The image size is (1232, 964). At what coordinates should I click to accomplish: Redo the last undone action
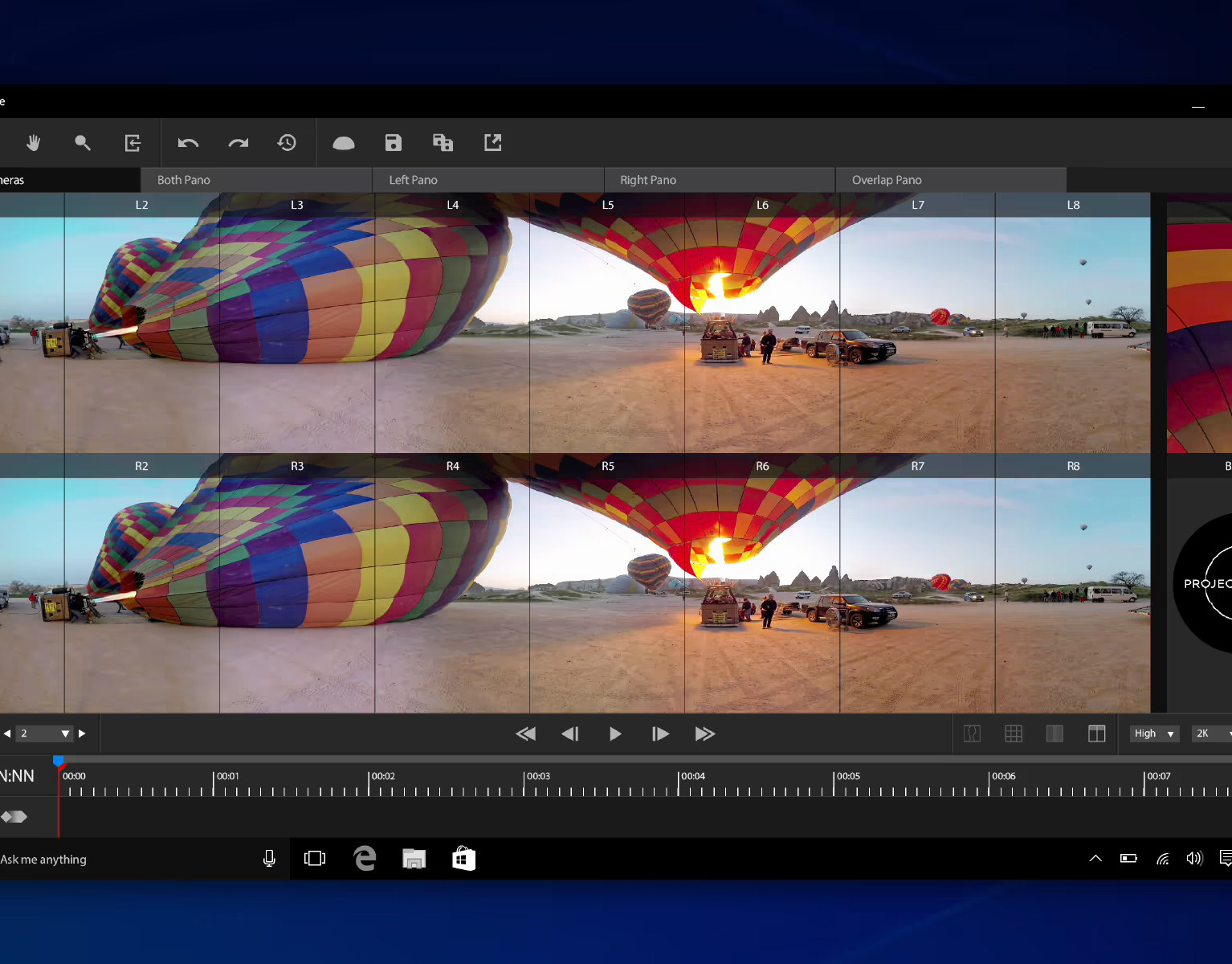point(239,143)
